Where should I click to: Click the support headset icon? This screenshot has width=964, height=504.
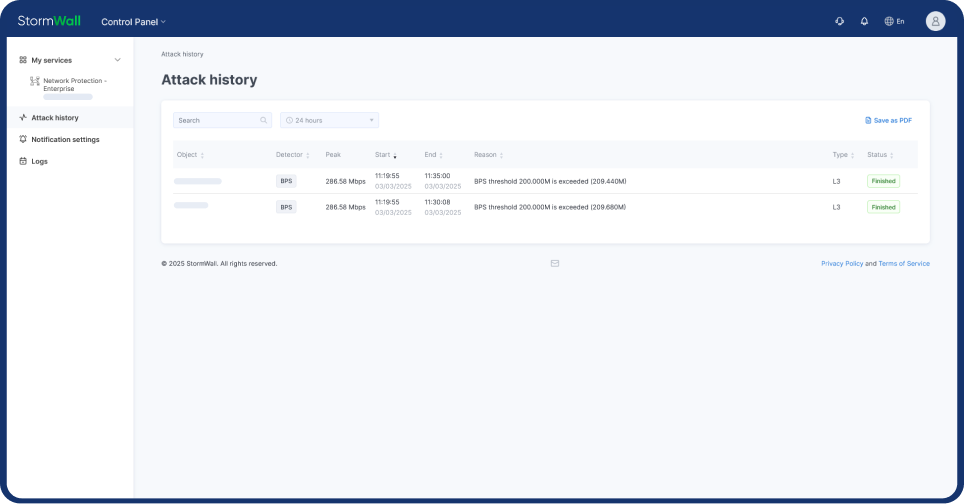coord(839,21)
